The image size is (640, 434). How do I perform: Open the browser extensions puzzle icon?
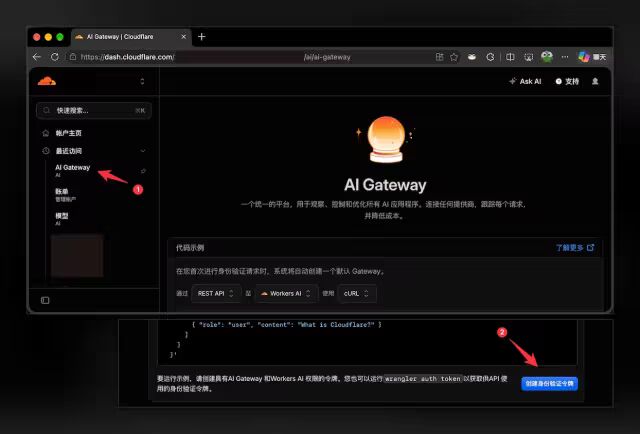click(490, 57)
